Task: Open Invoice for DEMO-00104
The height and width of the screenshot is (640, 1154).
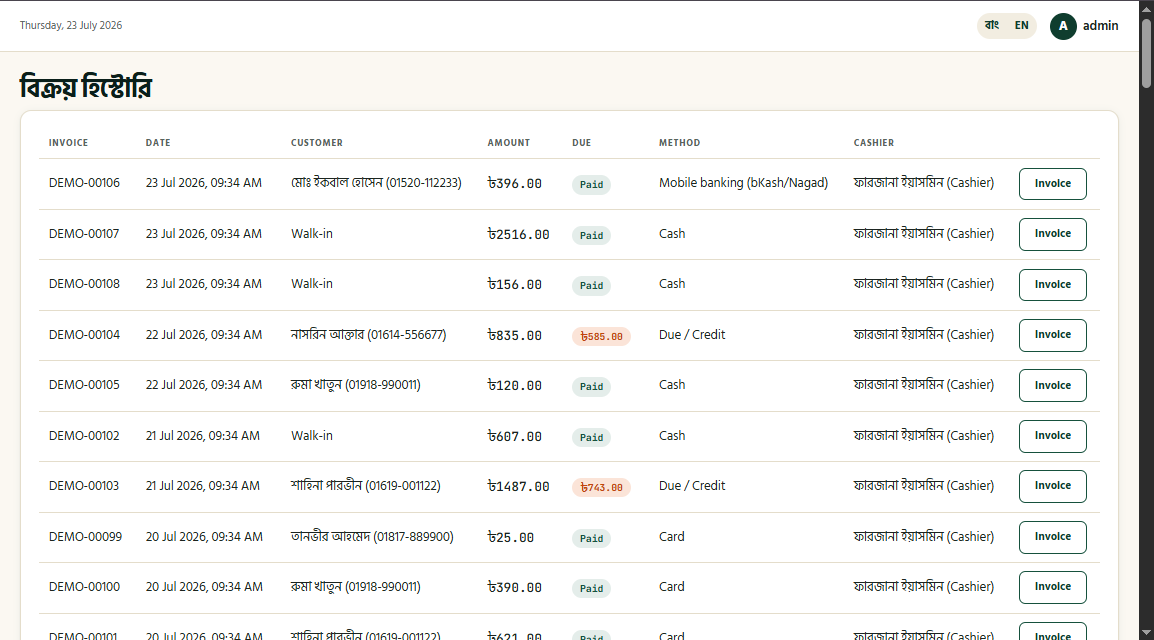Action: (x=1052, y=335)
